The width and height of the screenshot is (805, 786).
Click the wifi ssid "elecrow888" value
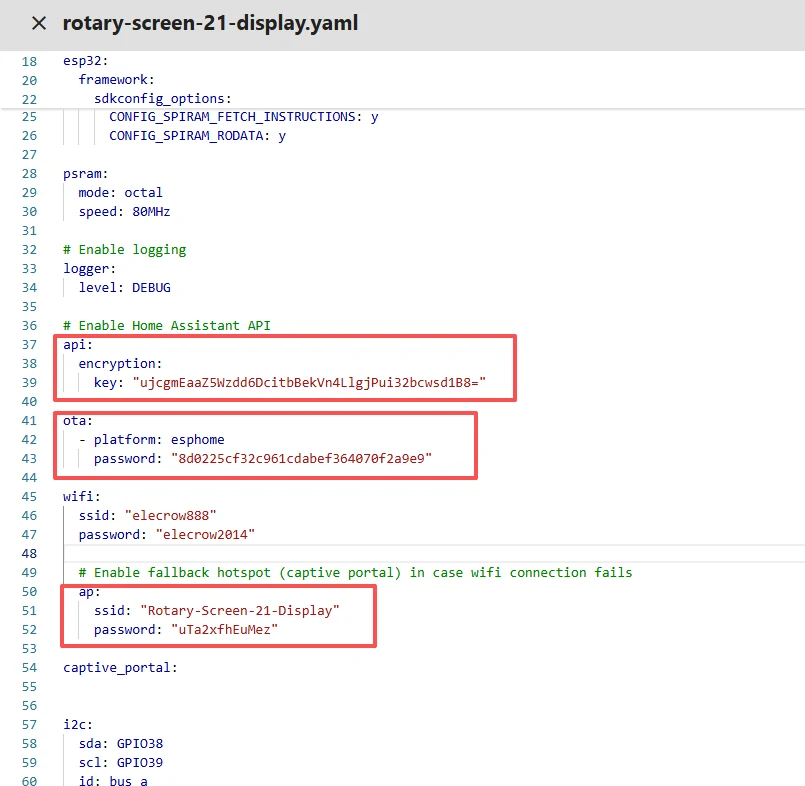tap(170, 516)
